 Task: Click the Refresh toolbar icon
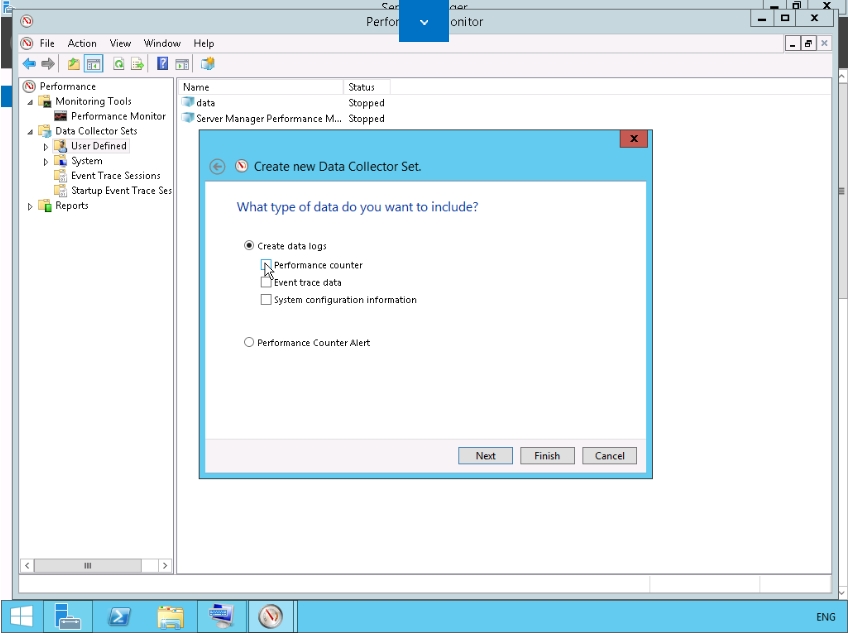119,64
